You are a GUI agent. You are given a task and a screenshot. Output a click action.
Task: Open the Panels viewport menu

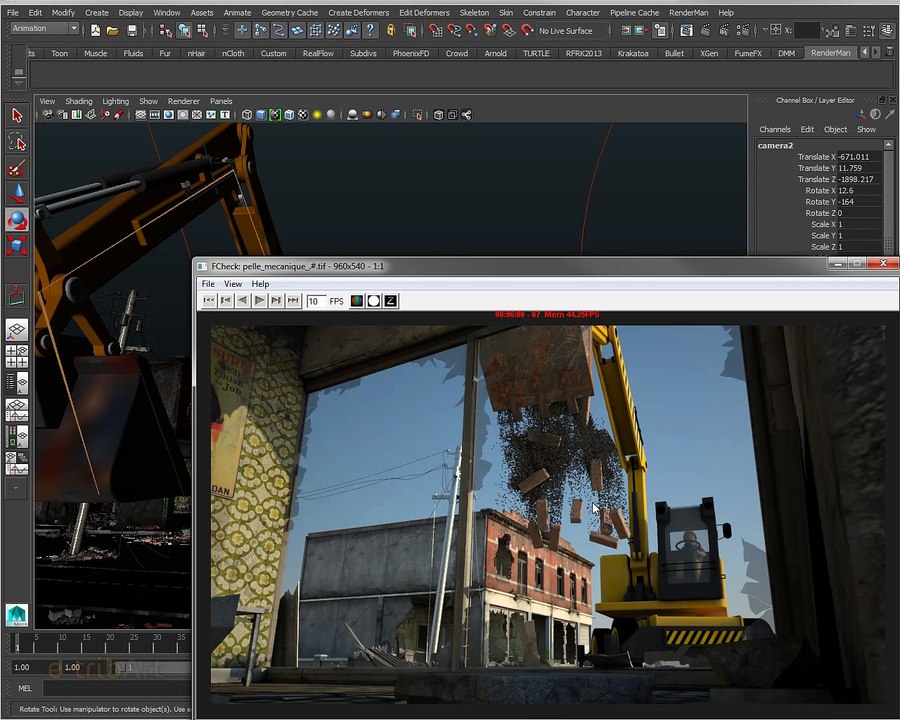pos(221,101)
